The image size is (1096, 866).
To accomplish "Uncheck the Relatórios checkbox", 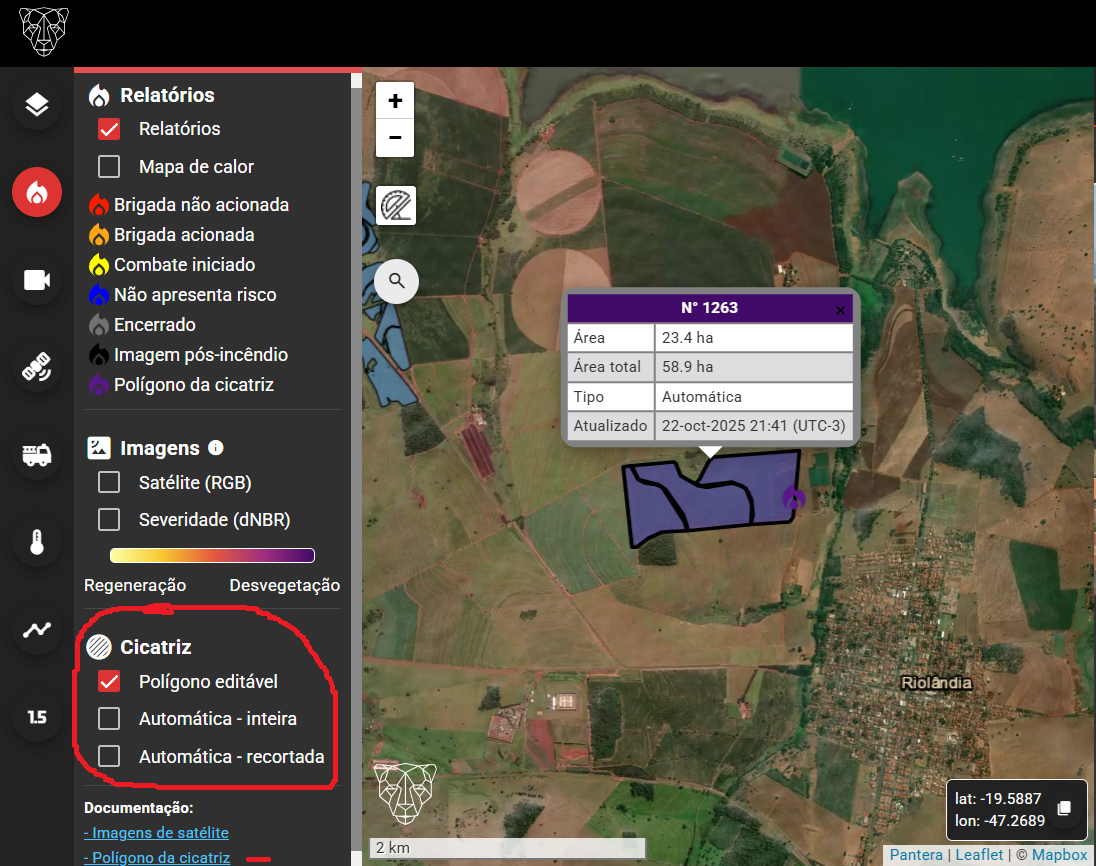I will (109, 129).
